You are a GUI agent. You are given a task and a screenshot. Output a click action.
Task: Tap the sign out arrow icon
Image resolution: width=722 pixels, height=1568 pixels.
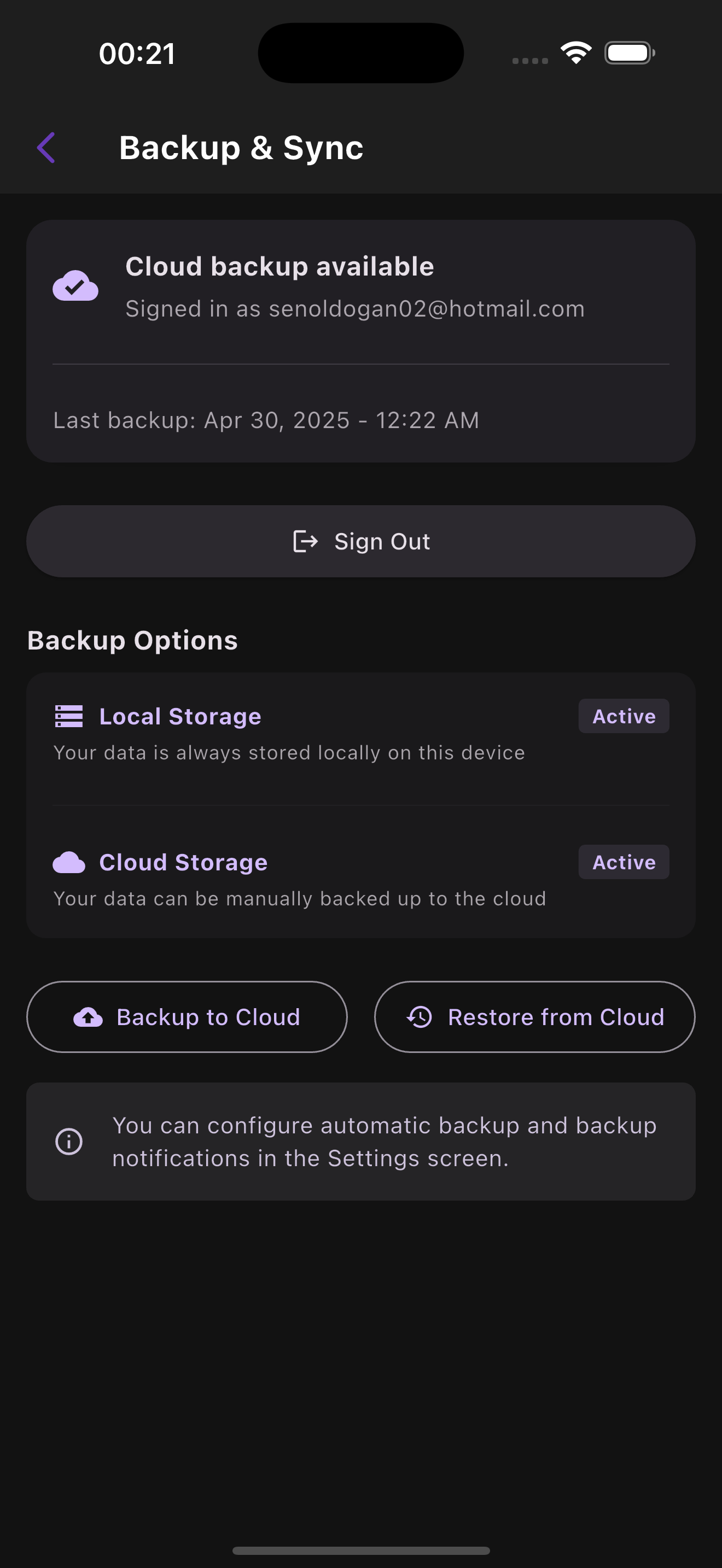tap(306, 541)
